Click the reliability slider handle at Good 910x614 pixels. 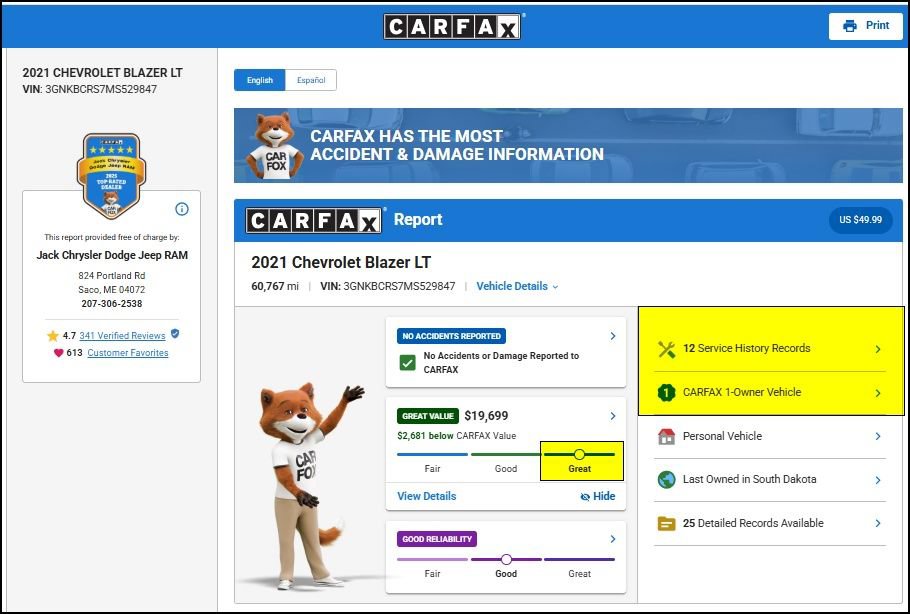506,559
